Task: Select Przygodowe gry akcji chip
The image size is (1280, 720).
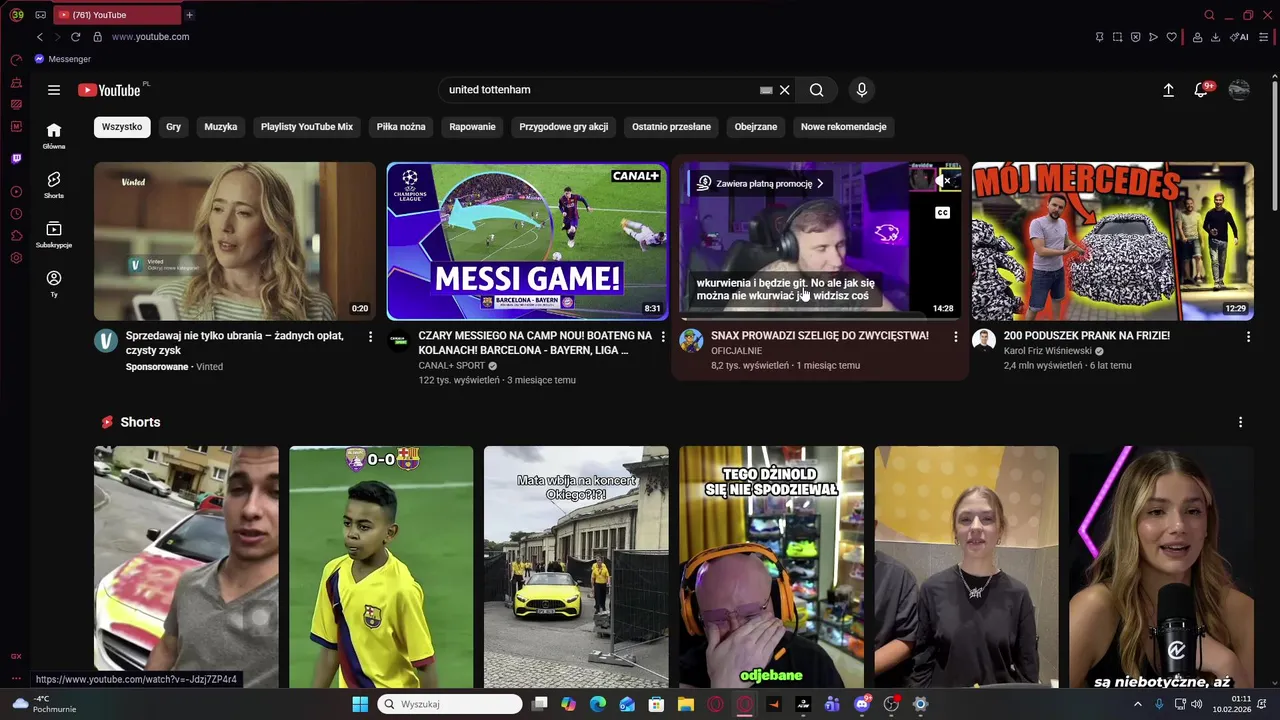Action: pyautogui.click(x=564, y=127)
